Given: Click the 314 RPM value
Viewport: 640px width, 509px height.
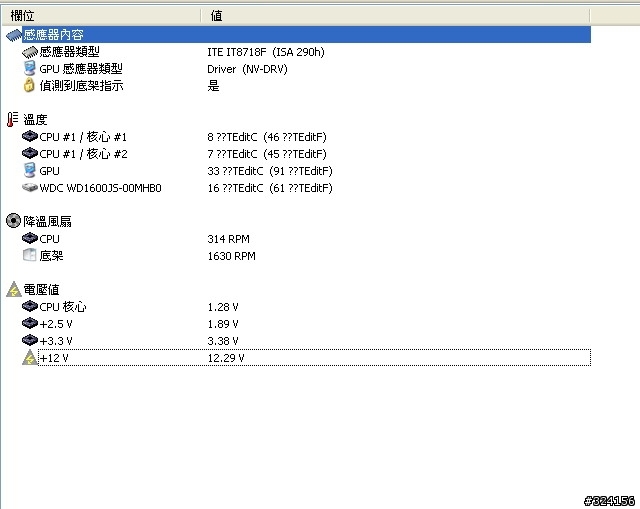Looking at the screenshot, I should 229,239.
